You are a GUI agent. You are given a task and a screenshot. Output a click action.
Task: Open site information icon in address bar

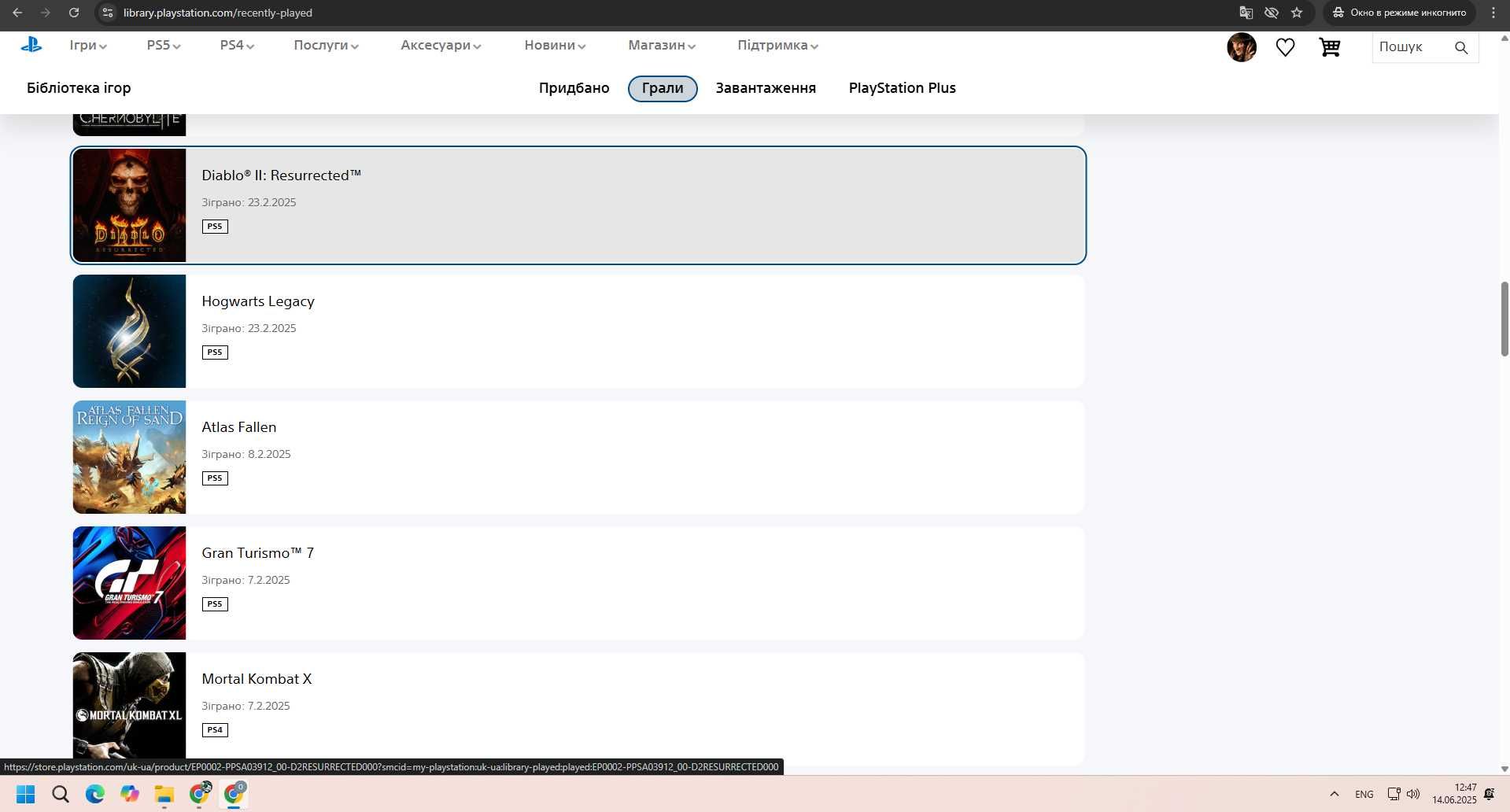click(109, 13)
